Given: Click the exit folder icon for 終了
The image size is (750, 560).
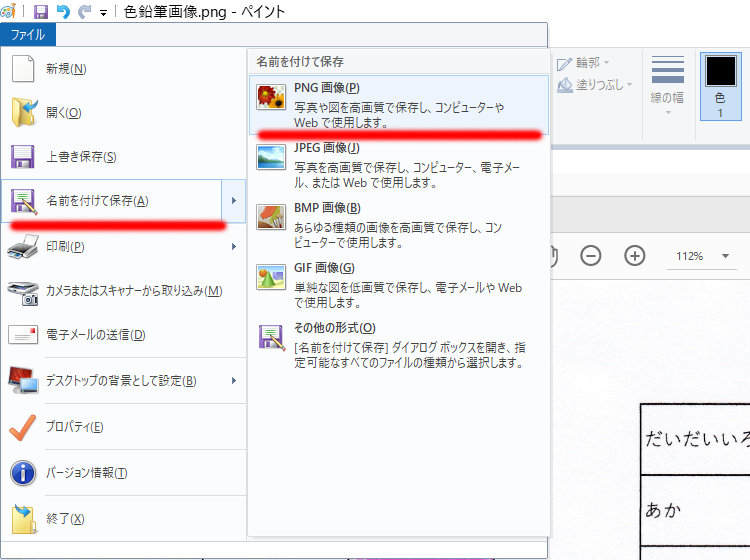Looking at the screenshot, I should pyautogui.click(x=24, y=518).
